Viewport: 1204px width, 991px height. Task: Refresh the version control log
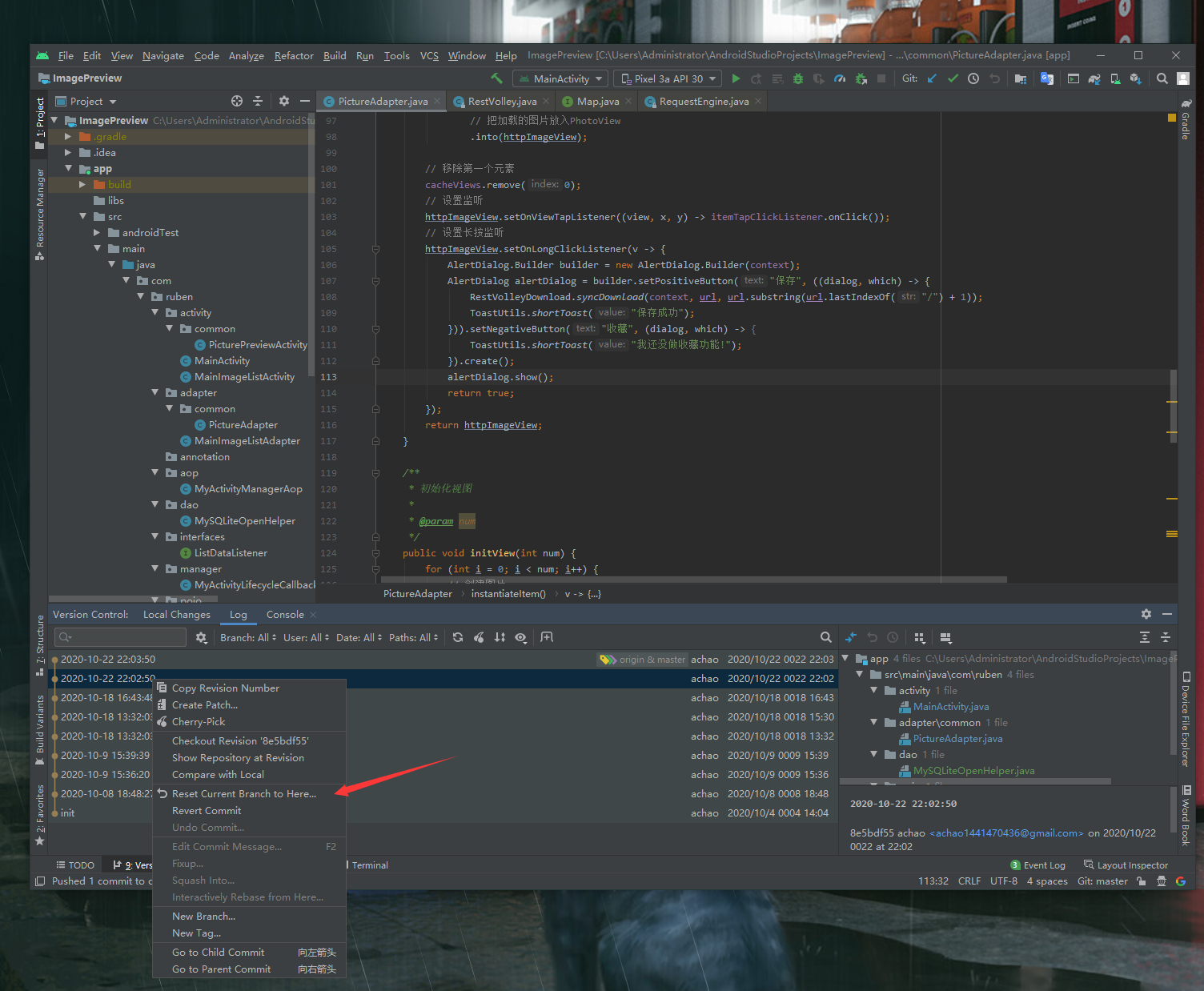pos(457,637)
